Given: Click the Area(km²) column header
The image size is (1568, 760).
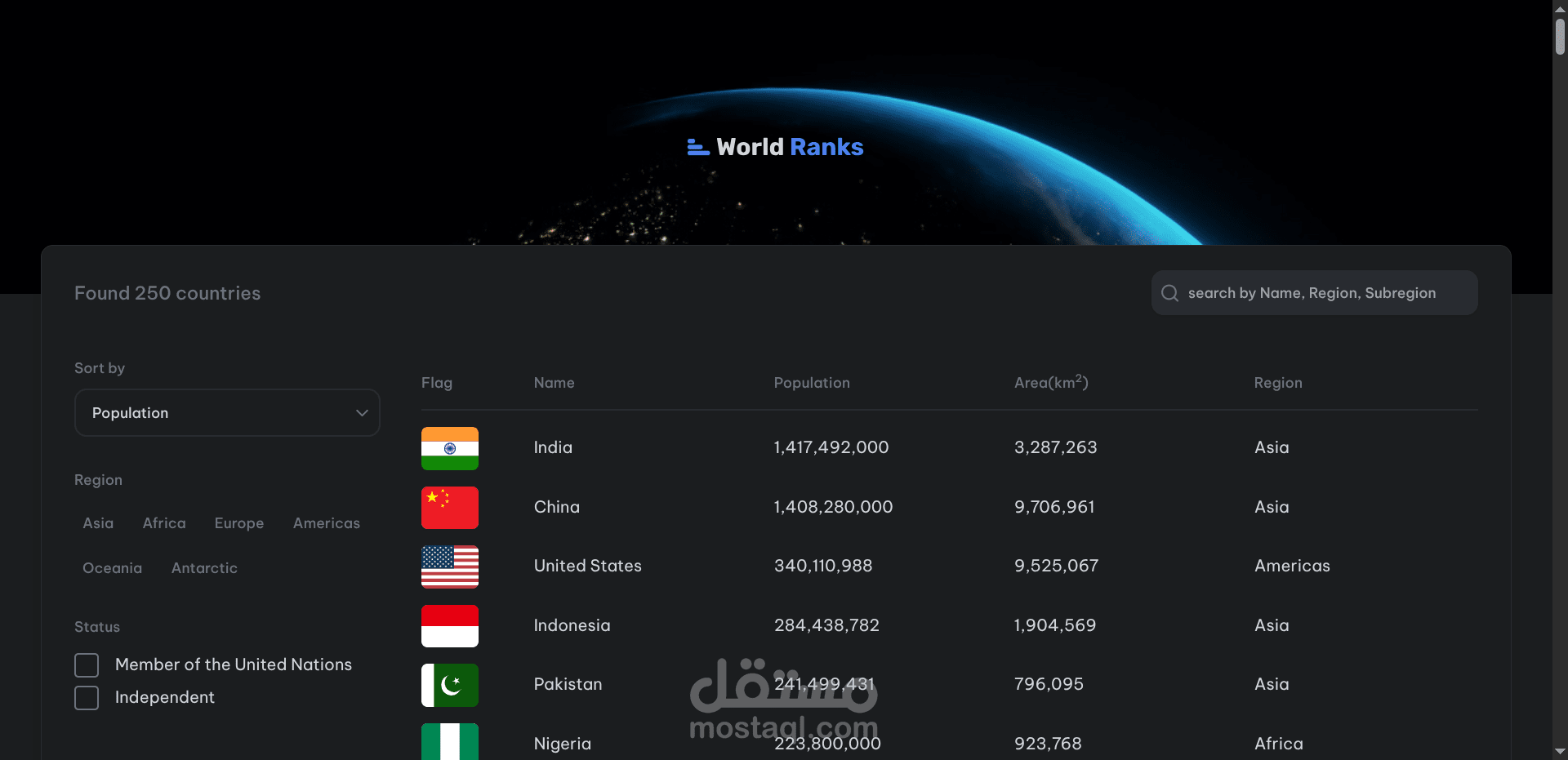Looking at the screenshot, I should (1051, 382).
